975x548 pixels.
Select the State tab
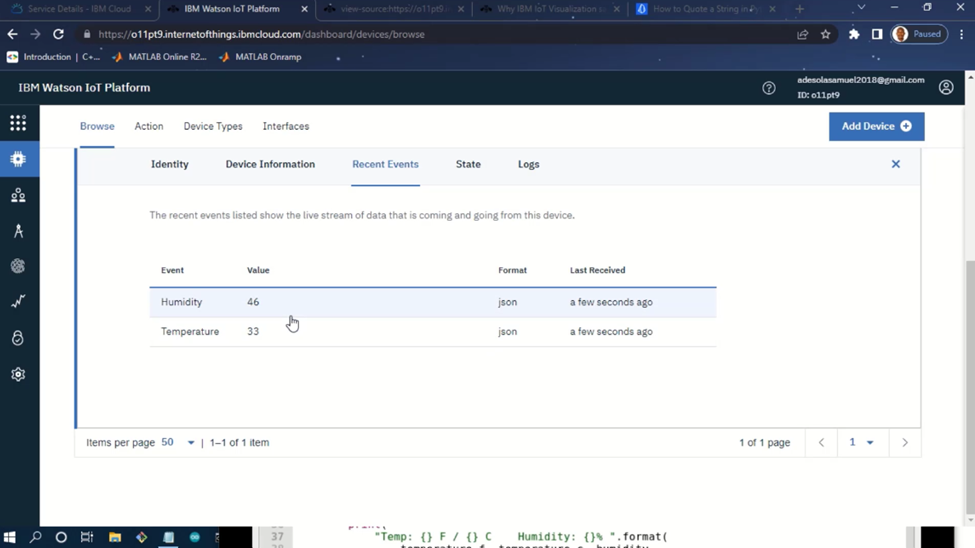click(x=468, y=164)
